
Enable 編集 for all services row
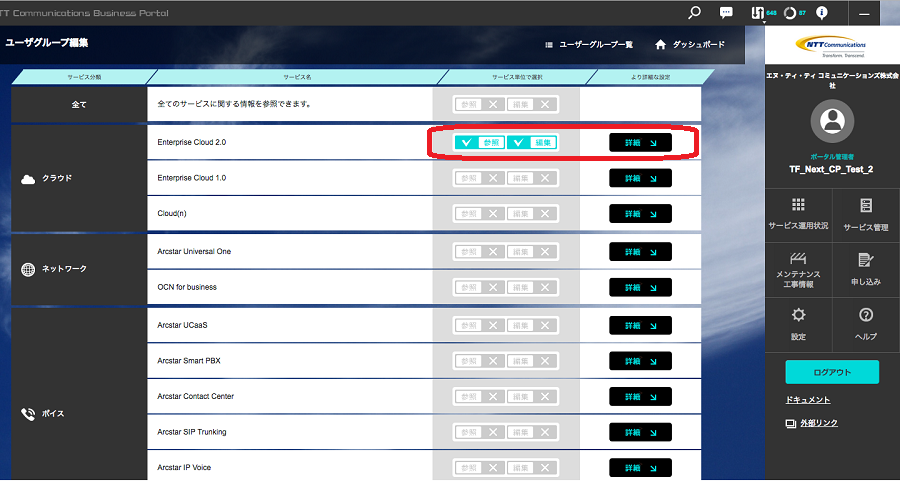(x=532, y=104)
